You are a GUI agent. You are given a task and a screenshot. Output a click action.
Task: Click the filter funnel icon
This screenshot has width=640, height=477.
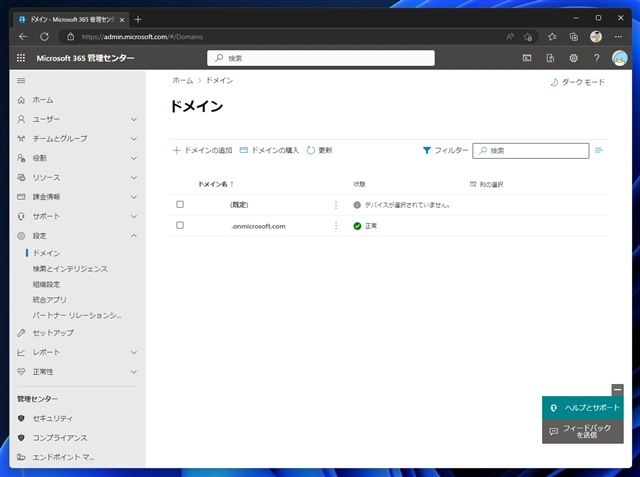[x=427, y=150]
